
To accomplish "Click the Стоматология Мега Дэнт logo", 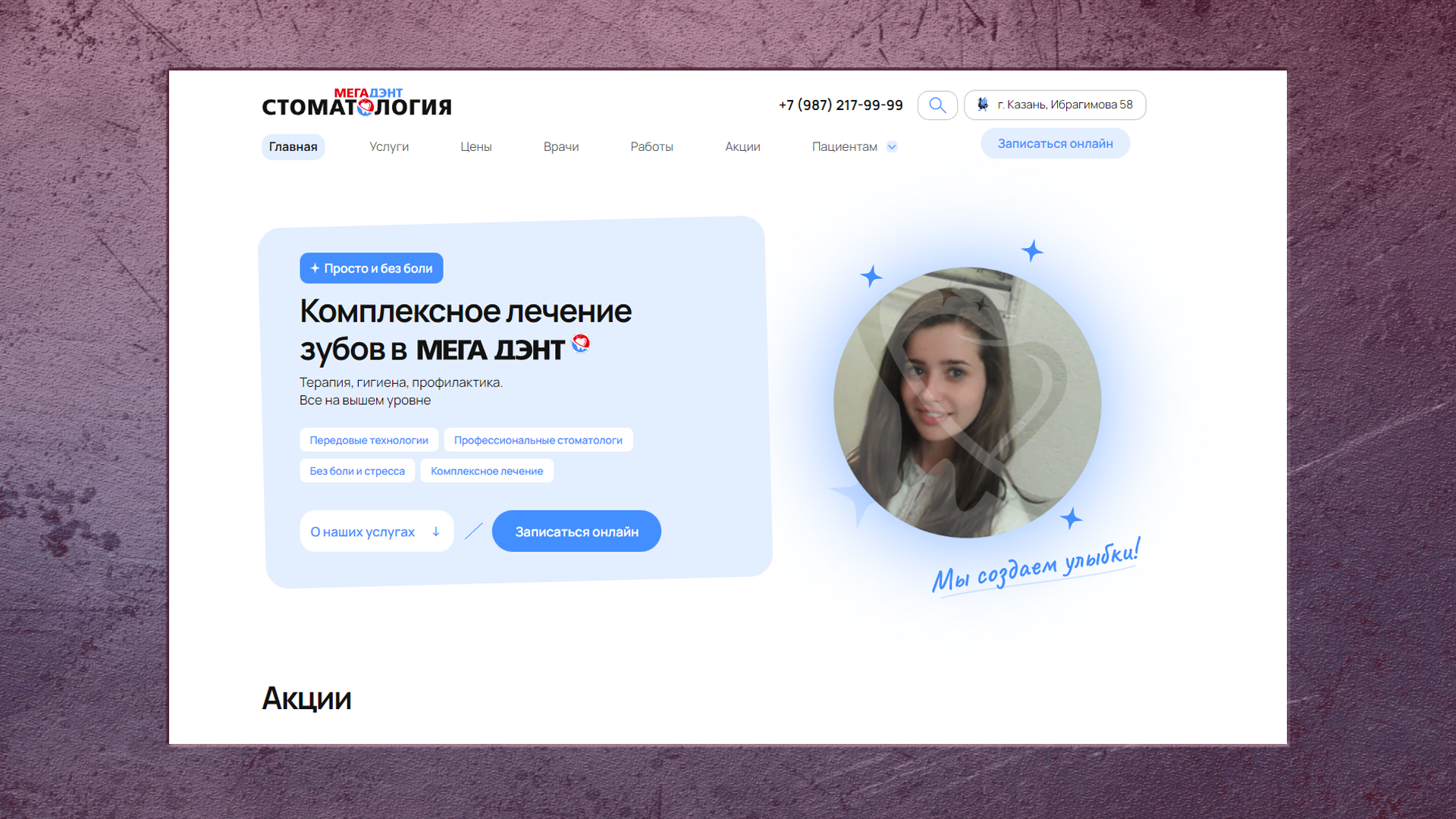I will pyautogui.click(x=356, y=102).
